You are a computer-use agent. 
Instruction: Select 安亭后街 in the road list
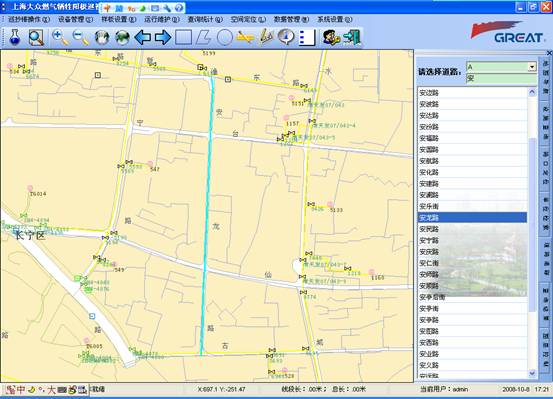[473, 297]
